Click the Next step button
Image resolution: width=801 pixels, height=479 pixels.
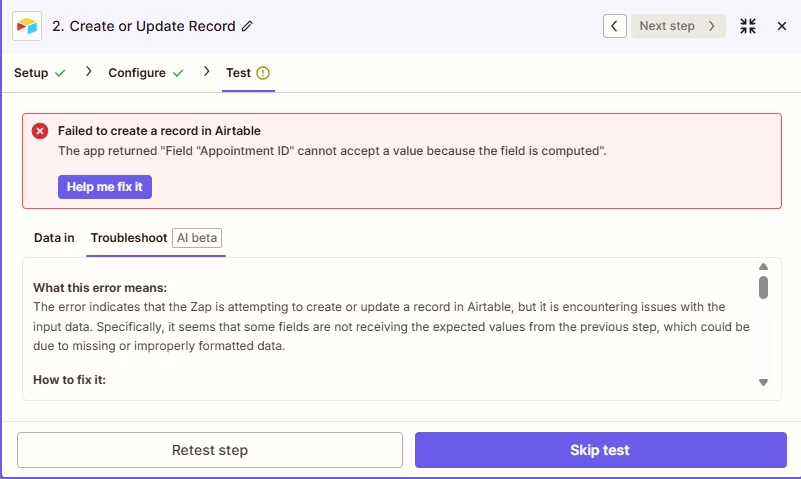678,26
